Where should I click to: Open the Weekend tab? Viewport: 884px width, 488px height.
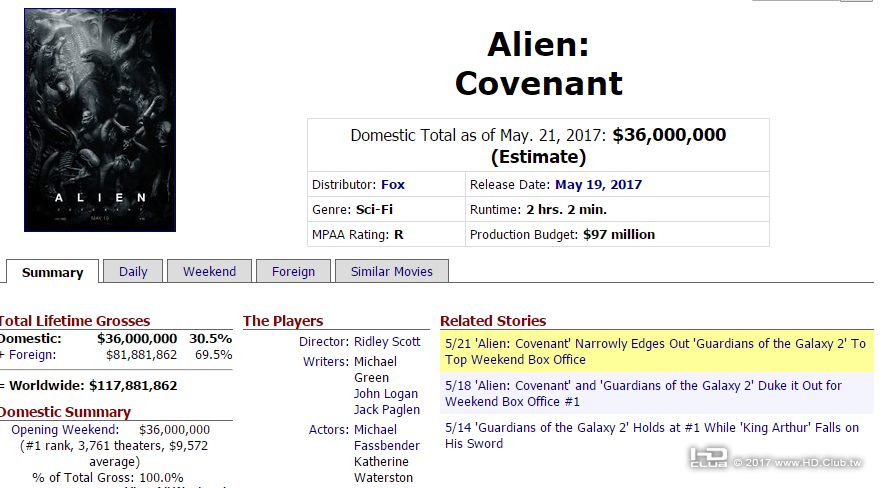point(209,271)
